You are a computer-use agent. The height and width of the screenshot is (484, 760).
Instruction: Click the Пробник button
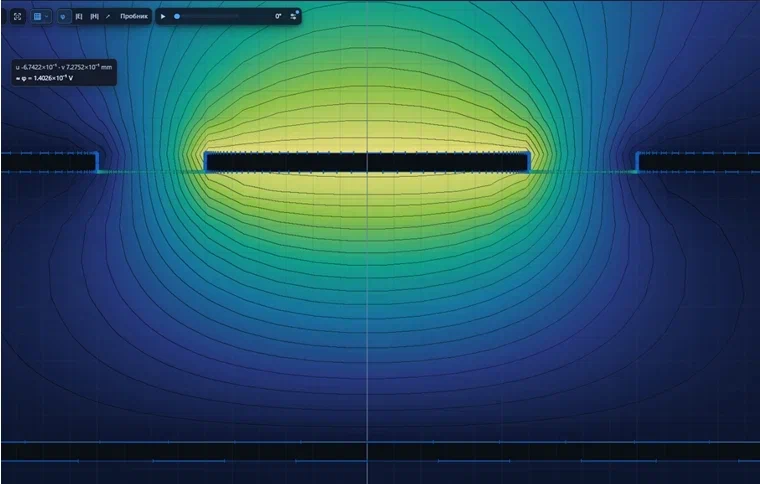(x=133, y=16)
